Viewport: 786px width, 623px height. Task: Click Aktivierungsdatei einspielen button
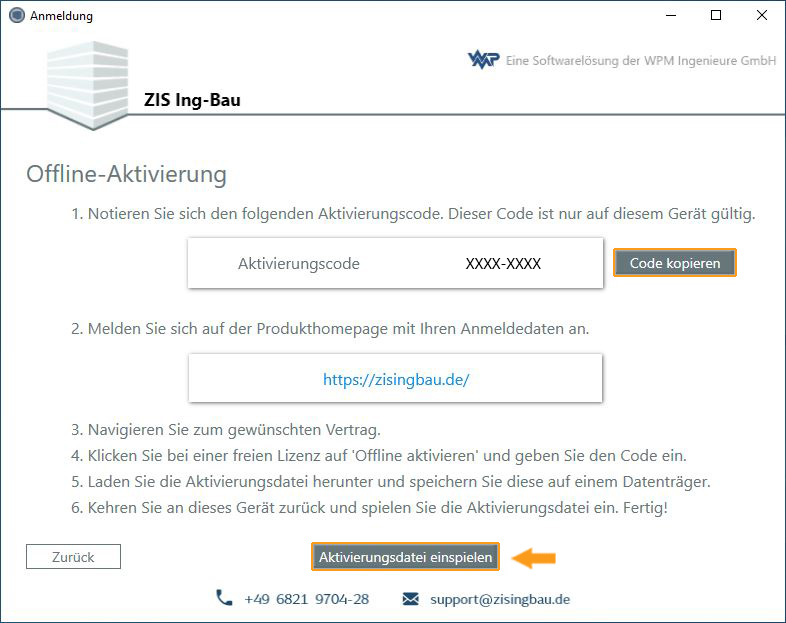pyautogui.click(x=405, y=557)
